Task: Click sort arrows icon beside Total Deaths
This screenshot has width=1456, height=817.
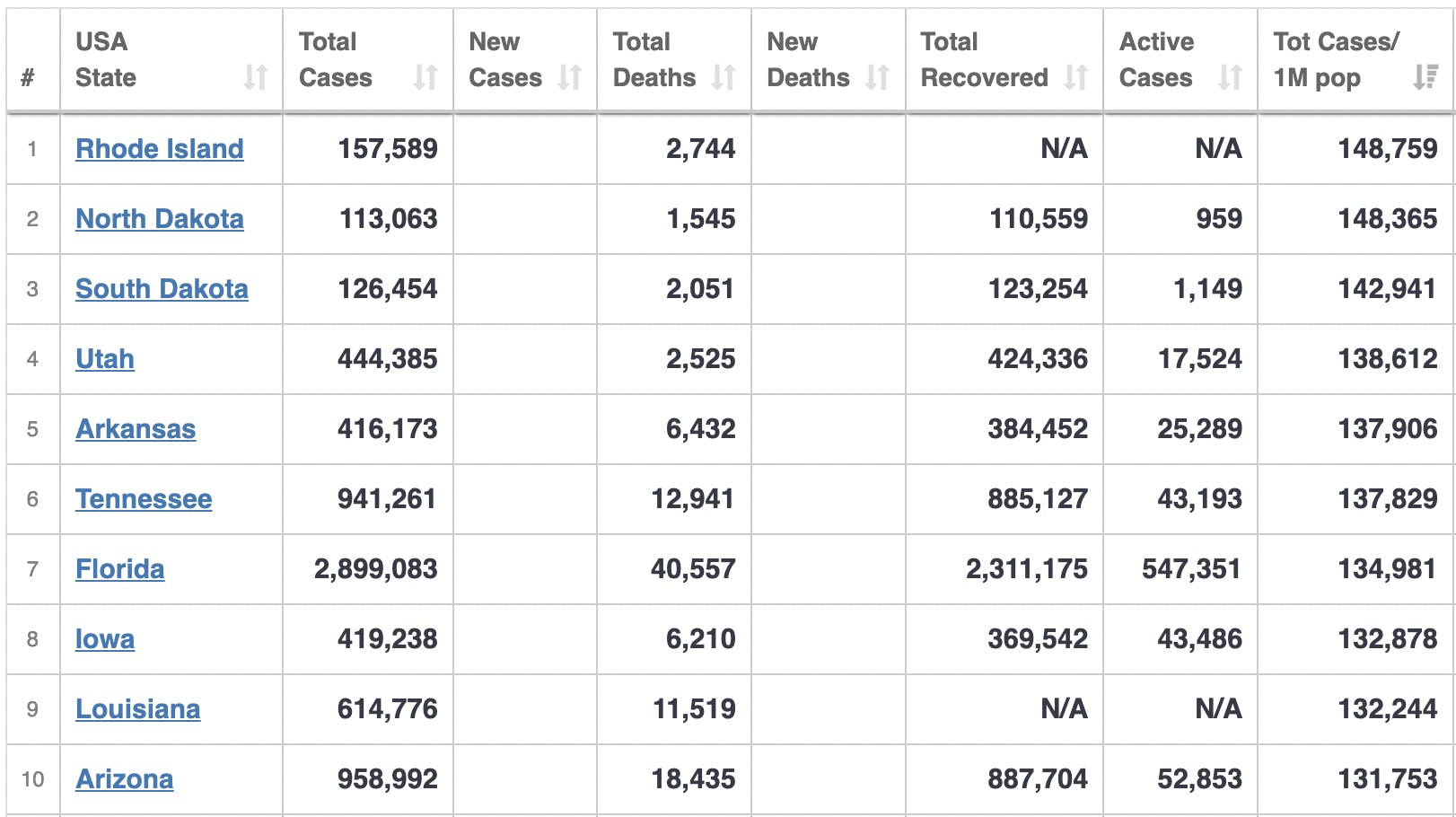Action: tap(724, 78)
